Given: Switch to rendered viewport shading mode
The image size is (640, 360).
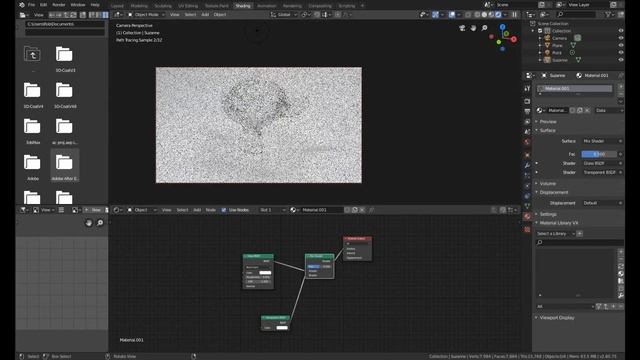Looking at the screenshot, I should click(498, 15).
